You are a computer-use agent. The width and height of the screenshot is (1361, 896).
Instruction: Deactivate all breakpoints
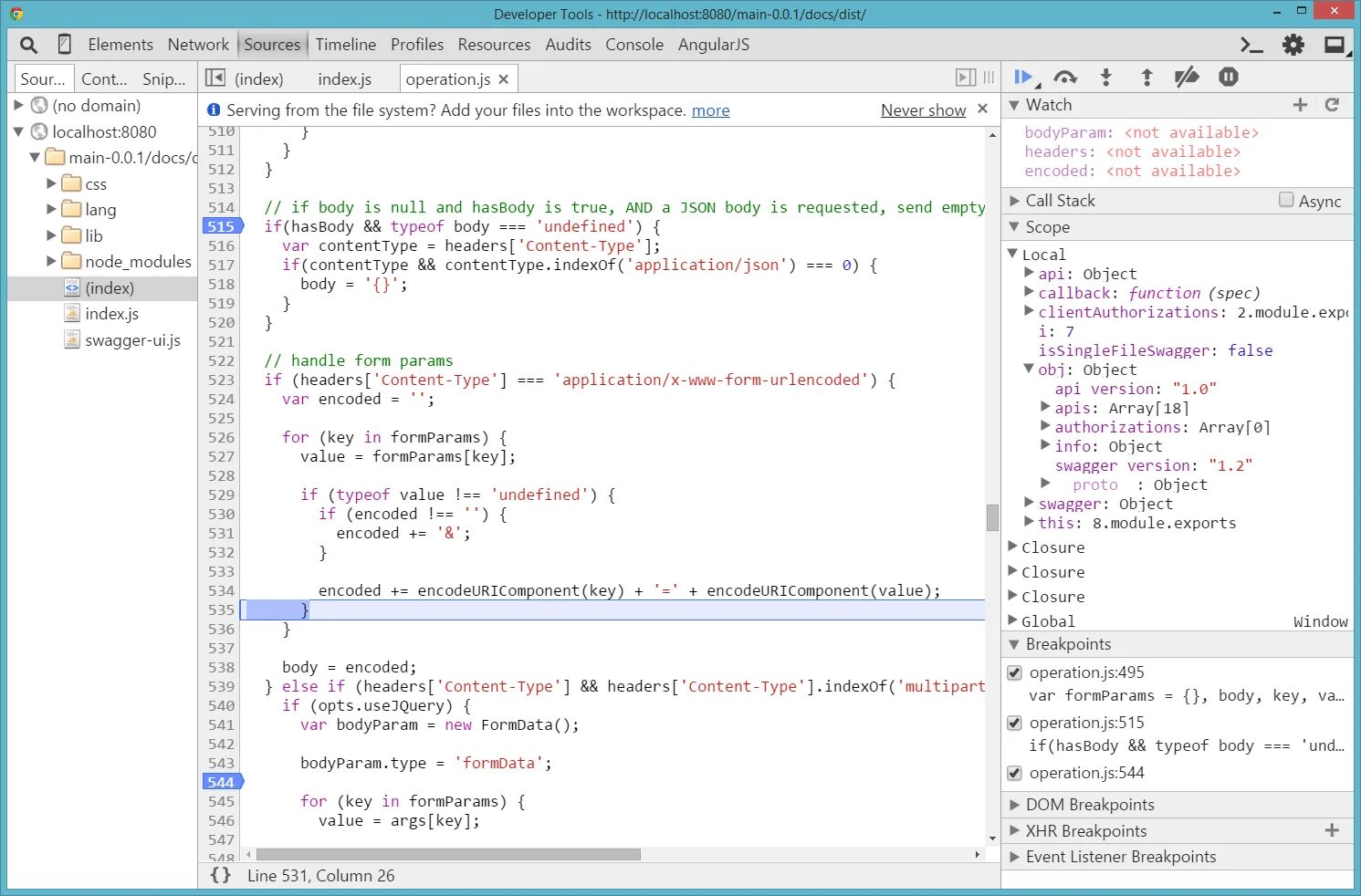pyautogui.click(x=1187, y=78)
